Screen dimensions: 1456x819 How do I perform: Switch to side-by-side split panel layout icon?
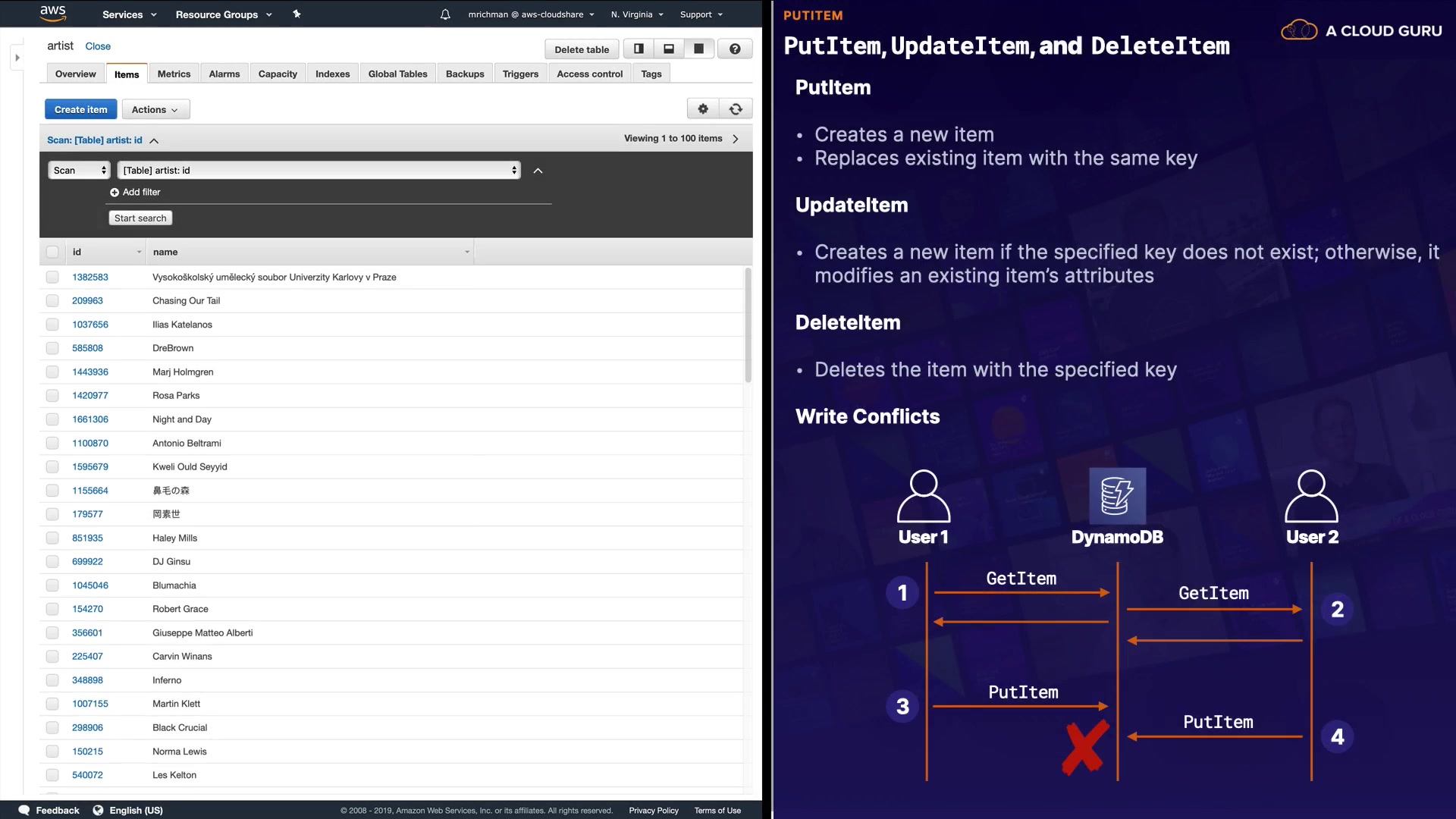[x=639, y=49]
